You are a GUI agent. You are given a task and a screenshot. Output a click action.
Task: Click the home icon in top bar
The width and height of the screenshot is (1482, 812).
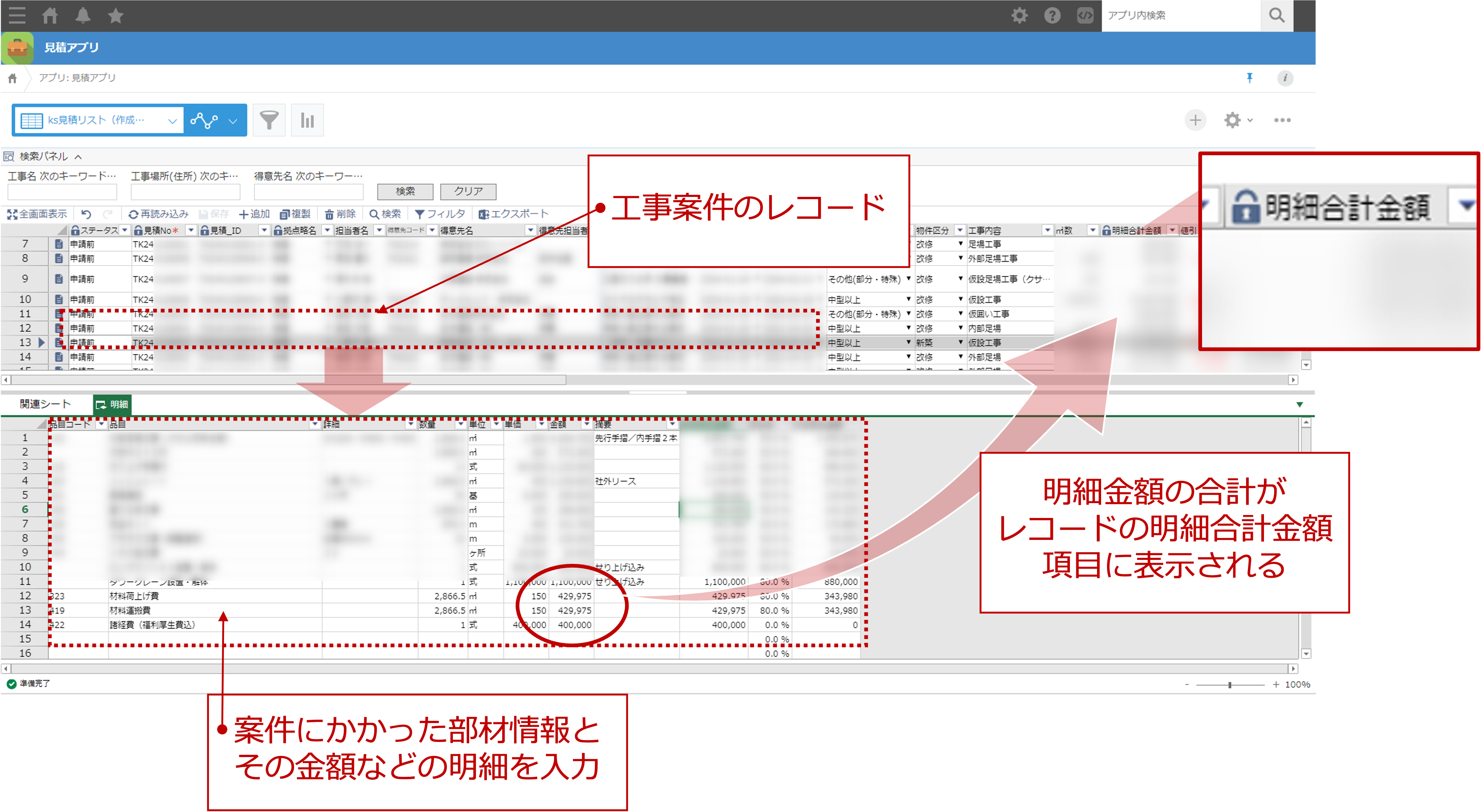point(50,16)
